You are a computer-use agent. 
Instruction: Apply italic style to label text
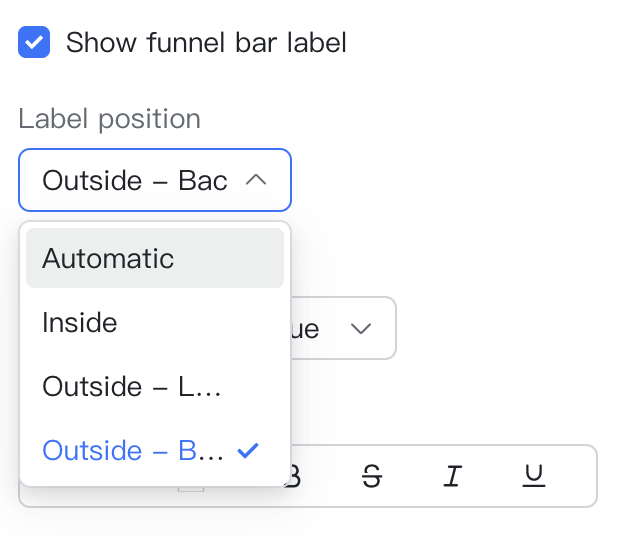click(452, 477)
